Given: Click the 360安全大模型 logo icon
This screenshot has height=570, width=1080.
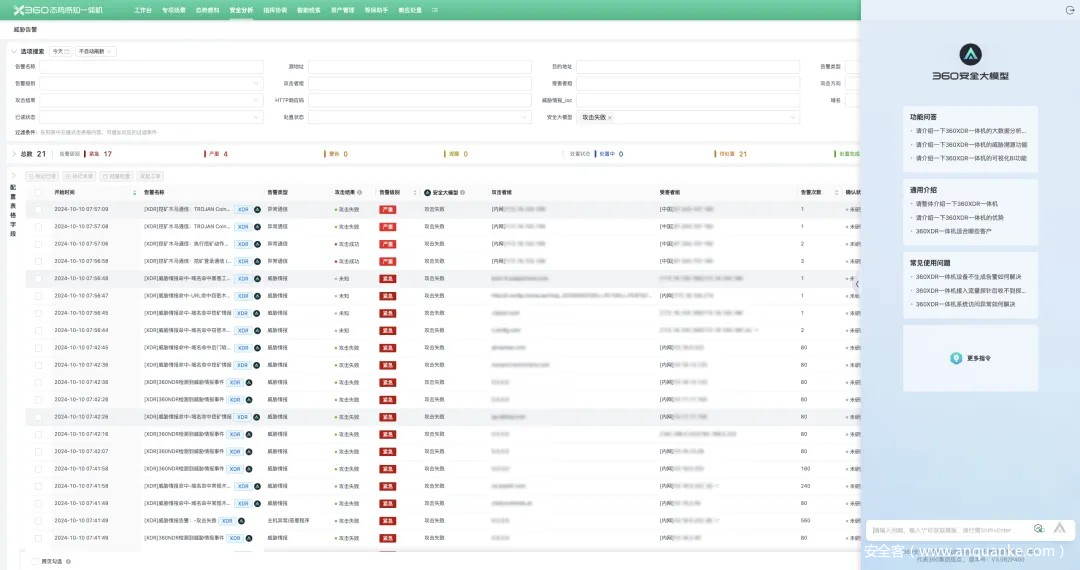Looking at the screenshot, I should click(x=970, y=54).
